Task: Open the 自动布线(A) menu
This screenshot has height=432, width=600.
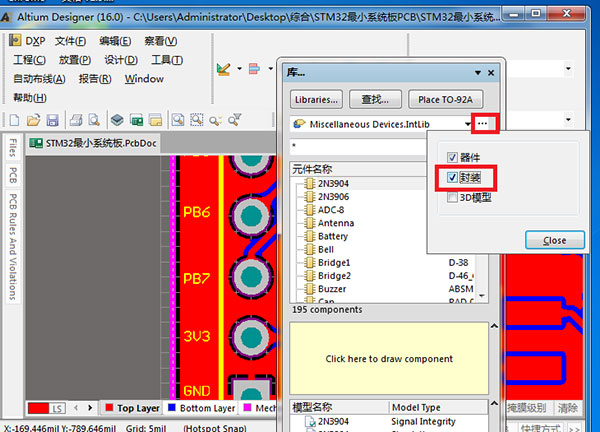Action: tap(39, 79)
